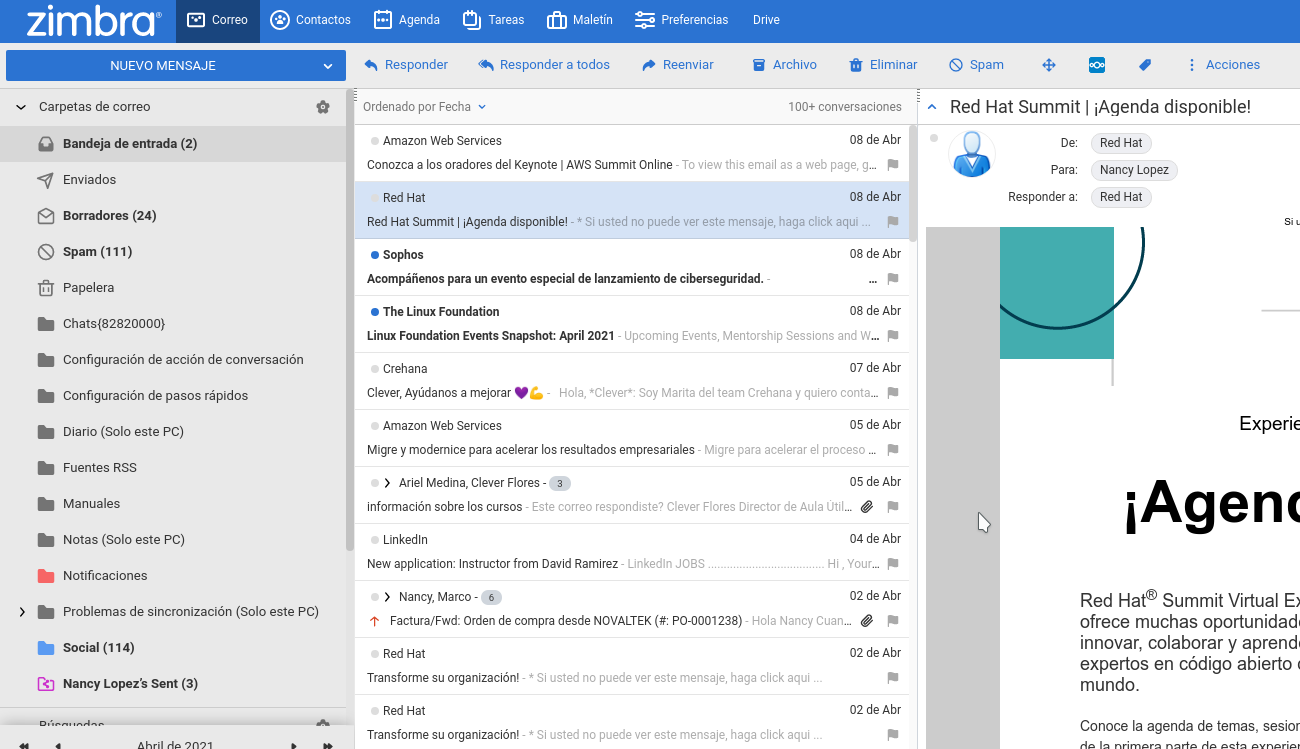Toggle the read dot in the reading pane header
The image size is (1300, 749).
click(934, 138)
